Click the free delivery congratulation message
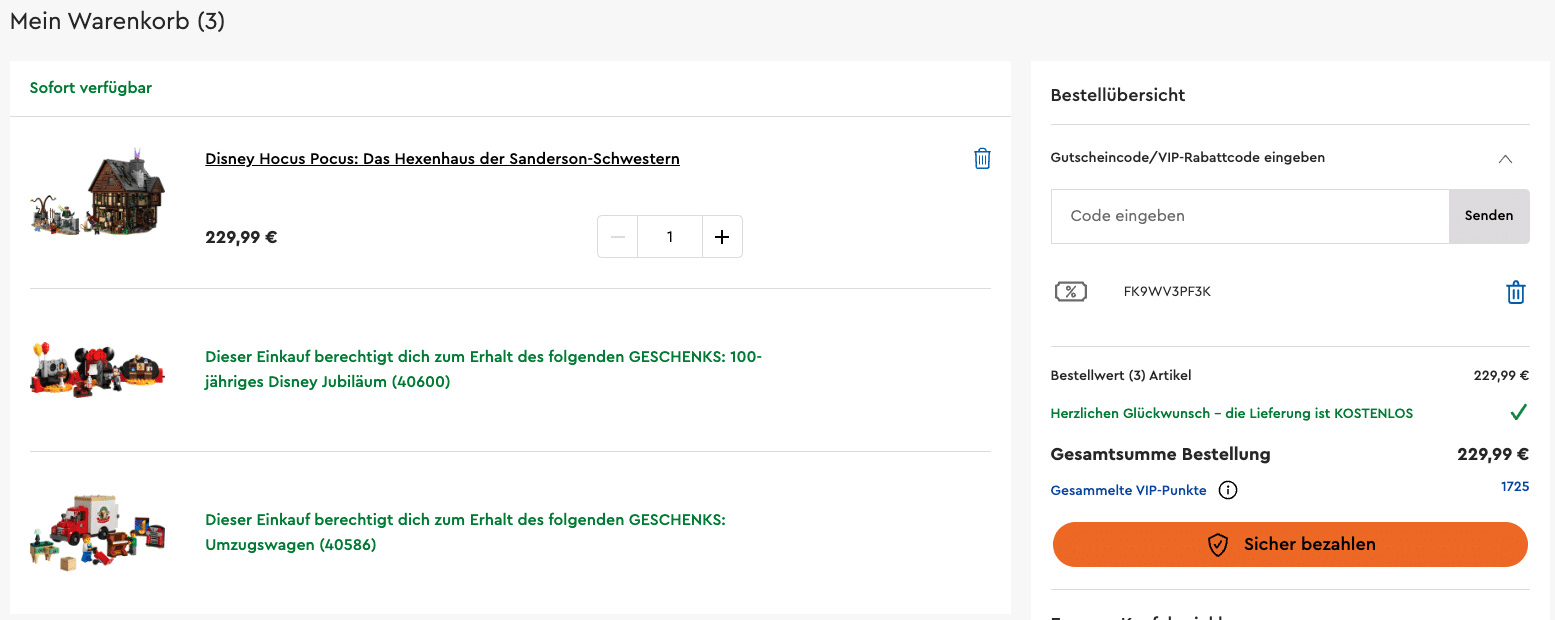 pyautogui.click(x=1232, y=413)
